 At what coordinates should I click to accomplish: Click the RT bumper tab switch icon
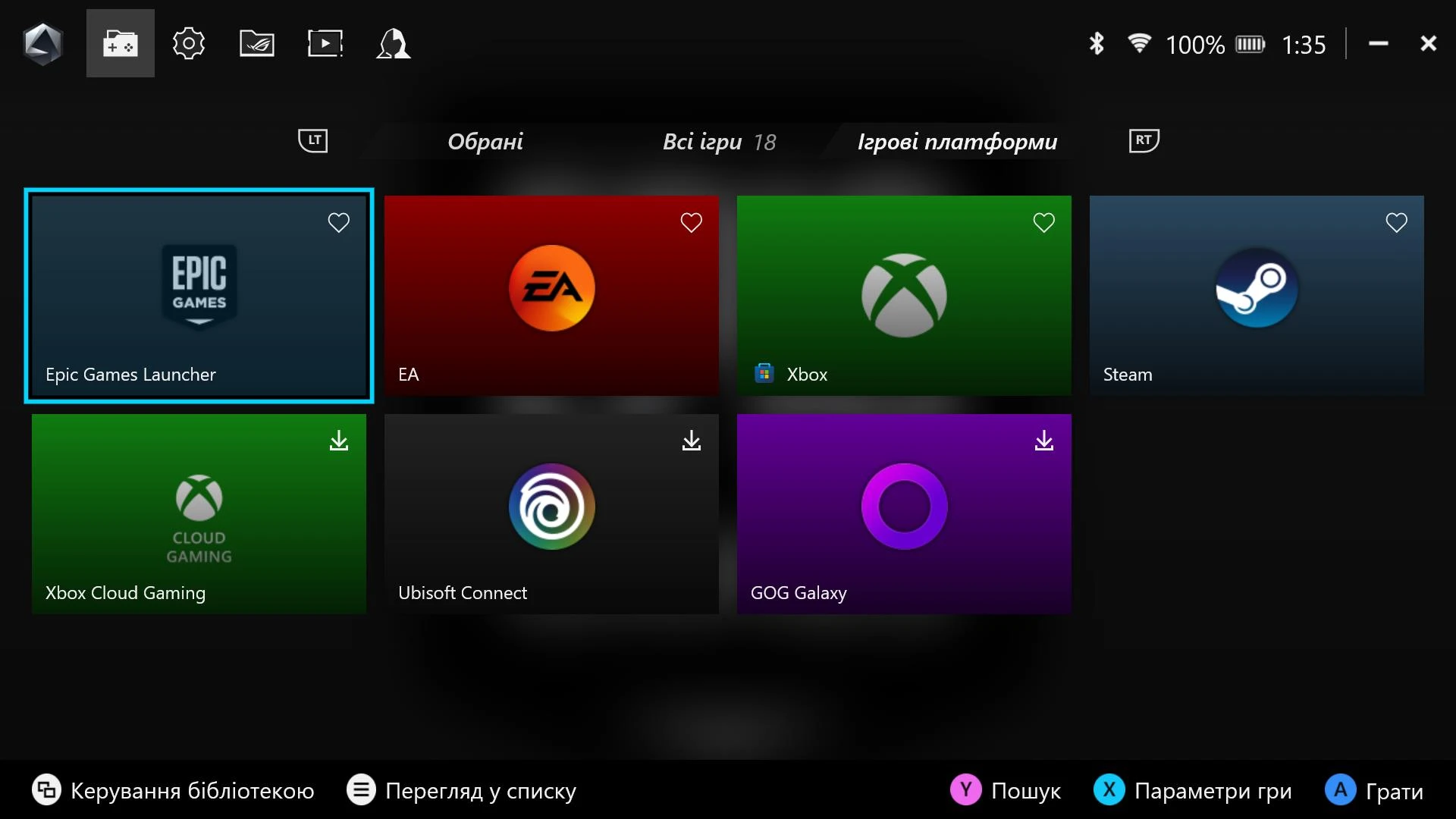[1144, 140]
